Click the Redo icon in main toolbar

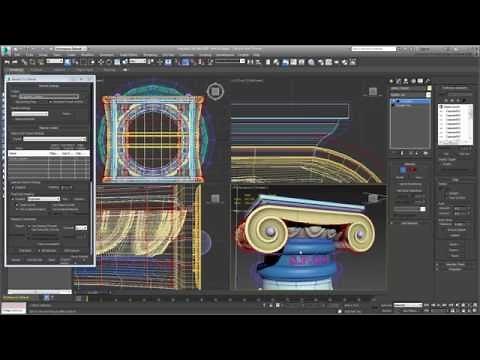coord(15,62)
